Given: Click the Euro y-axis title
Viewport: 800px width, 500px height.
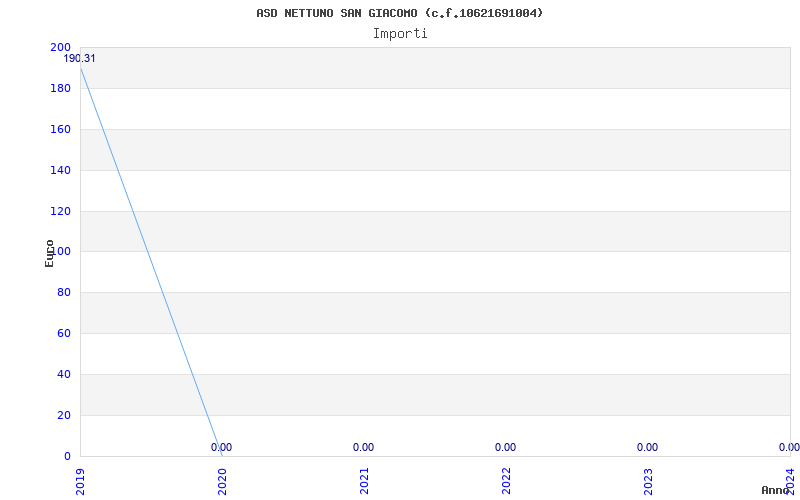Looking at the screenshot, I should pyautogui.click(x=49, y=254).
